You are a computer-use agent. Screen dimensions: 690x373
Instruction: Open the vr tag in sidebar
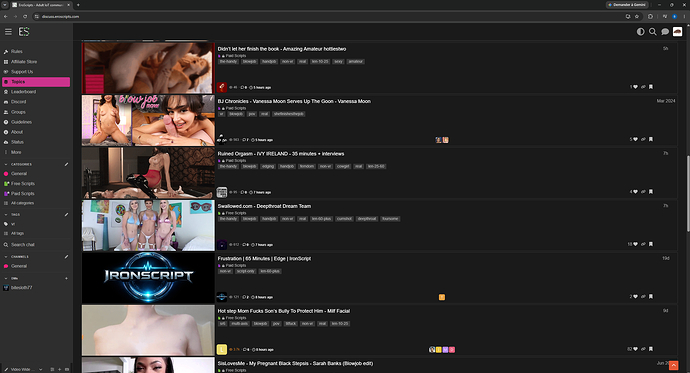(36, 224)
